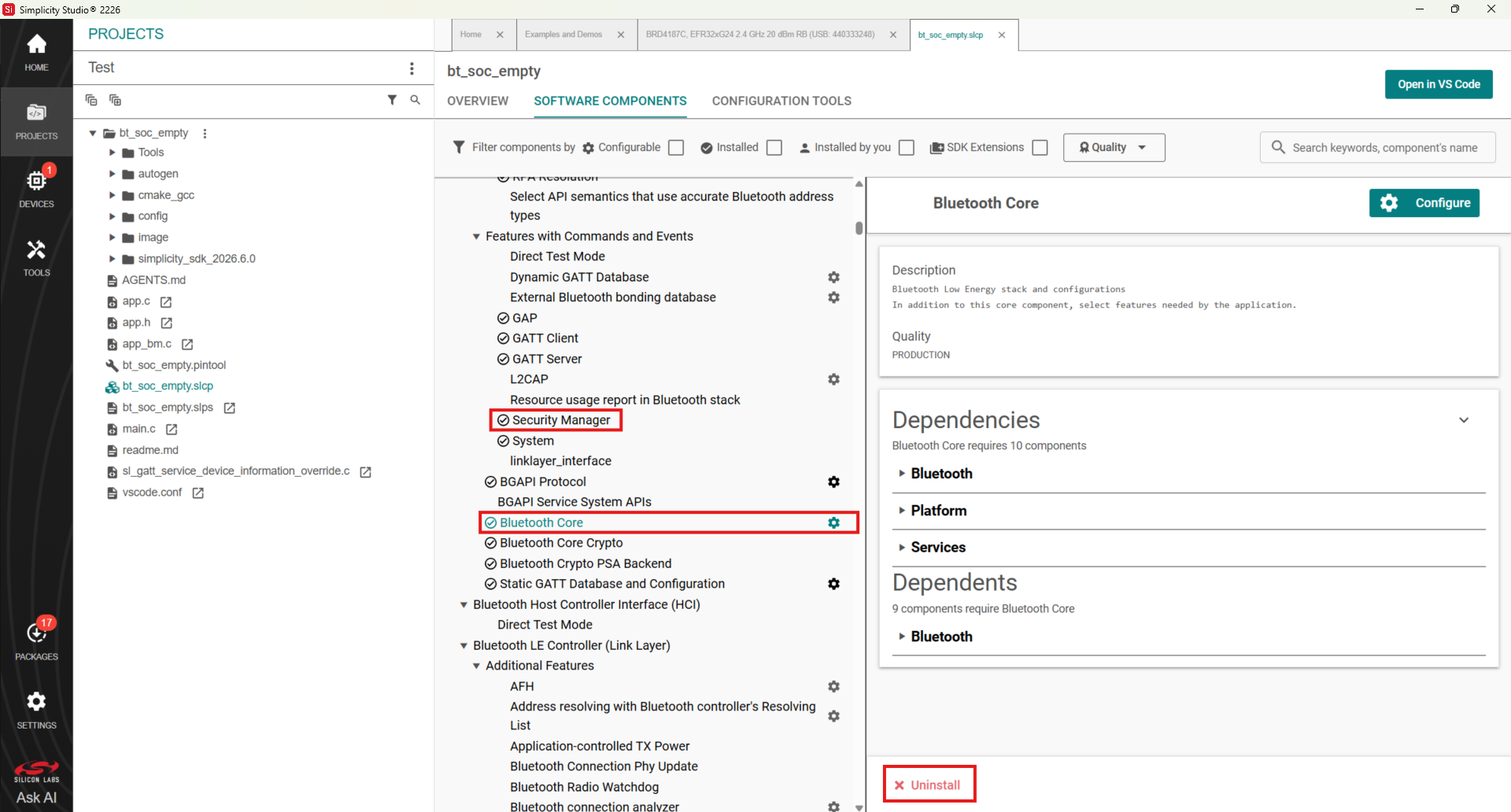Viewport: 1511px width, 812px height.
Task: Expand the Services dependencies group
Action: coord(902,547)
